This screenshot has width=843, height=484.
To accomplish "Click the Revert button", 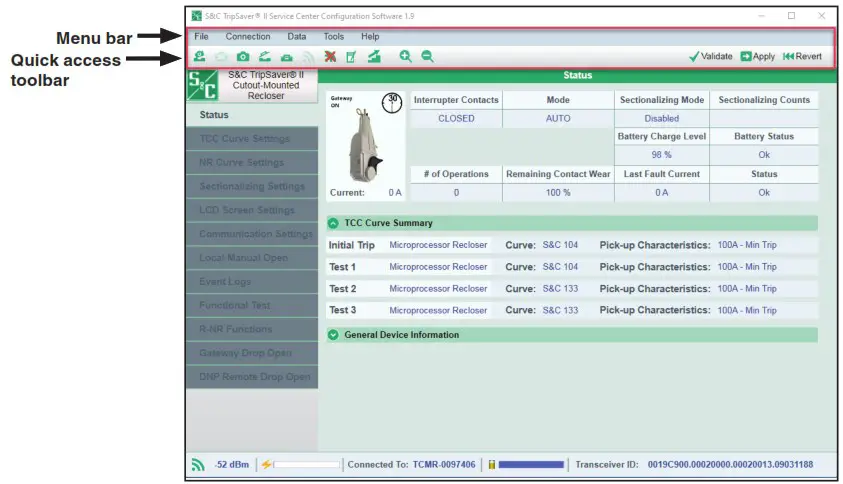I will point(802,56).
